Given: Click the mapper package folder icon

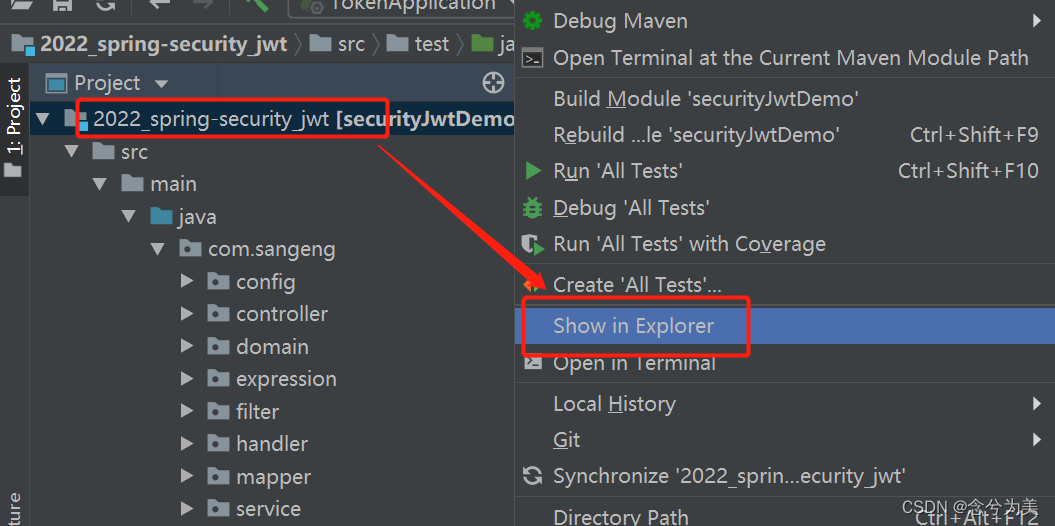Looking at the screenshot, I should (218, 476).
